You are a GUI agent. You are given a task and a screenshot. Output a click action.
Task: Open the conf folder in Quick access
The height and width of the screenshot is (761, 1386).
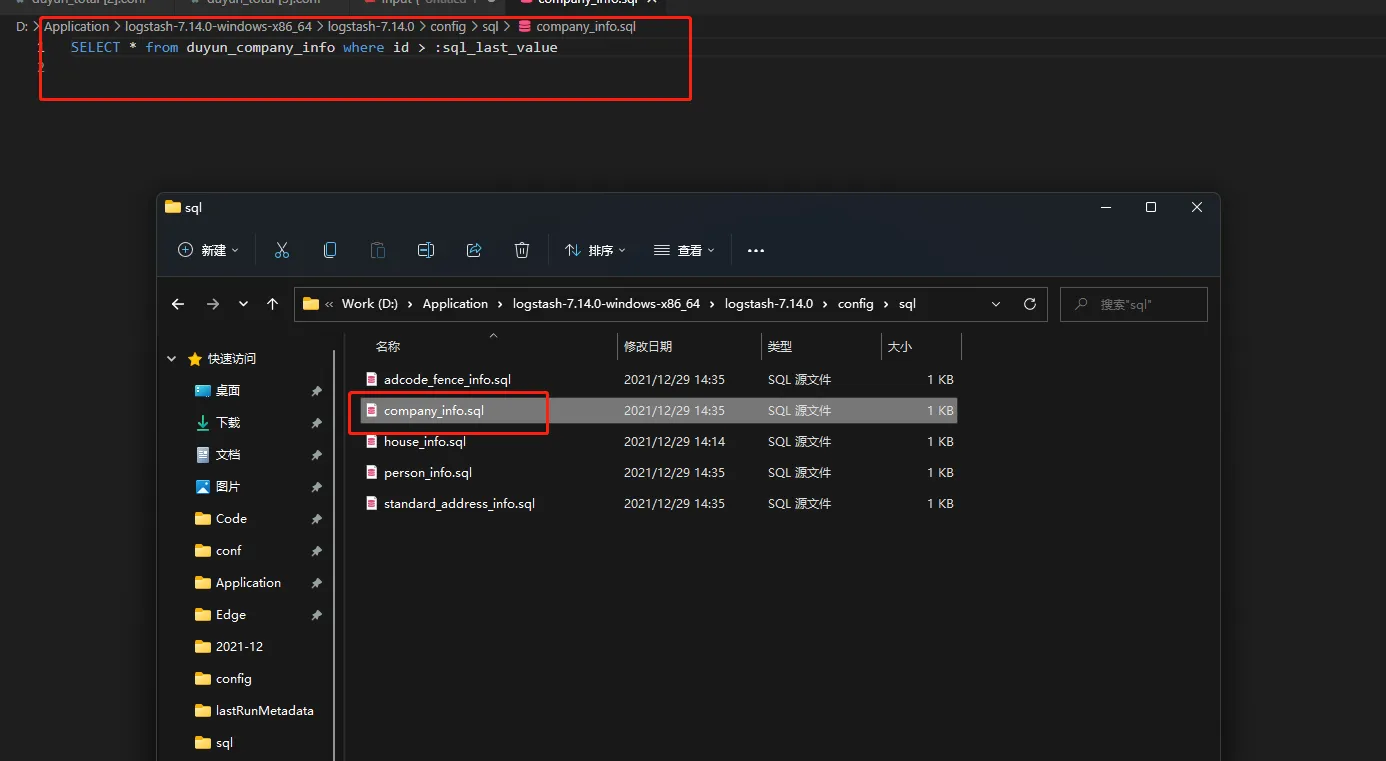(229, 551)
